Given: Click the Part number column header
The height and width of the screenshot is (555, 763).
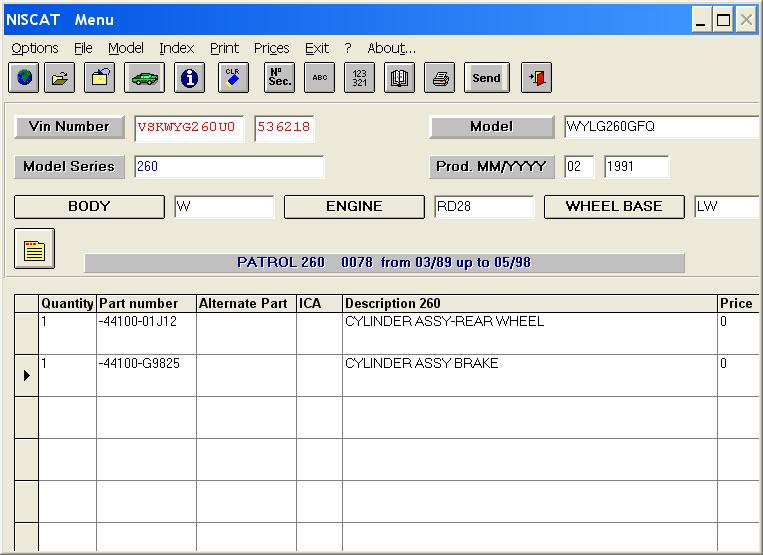Looking at the screenshot, I should 146,304.
